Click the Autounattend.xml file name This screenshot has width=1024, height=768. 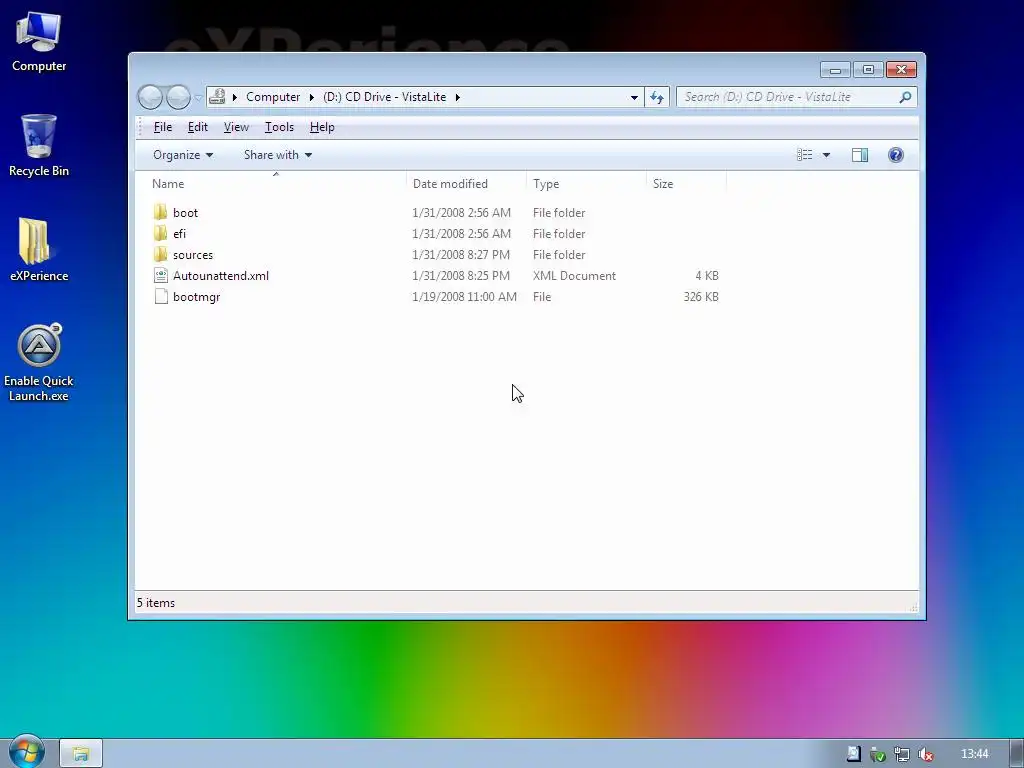(x=221, y=276)
